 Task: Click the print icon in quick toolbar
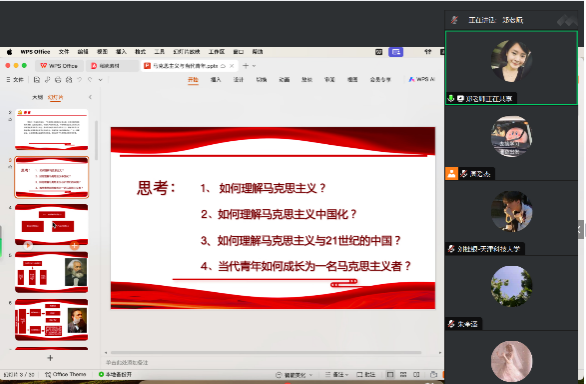[58, 80]
